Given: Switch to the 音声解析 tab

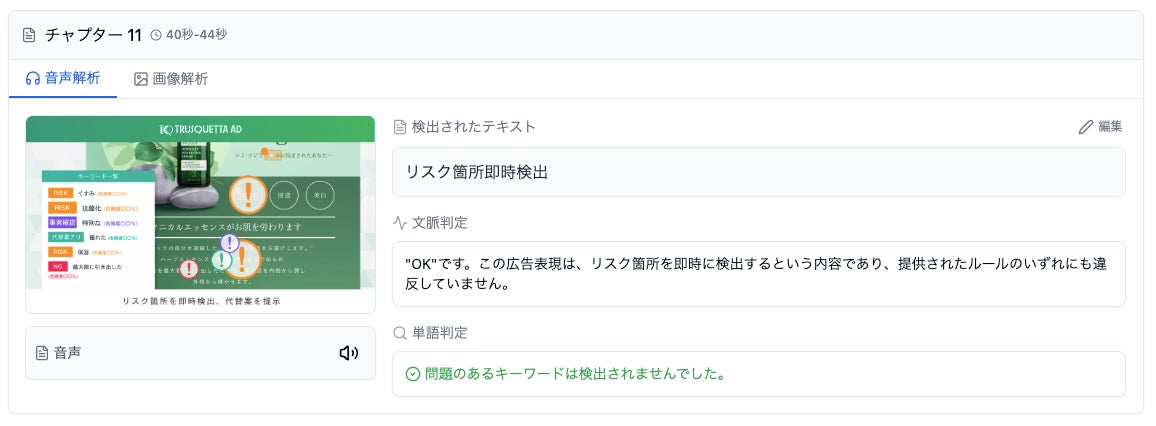Looking at the screenshot, I should pos(63,78).
